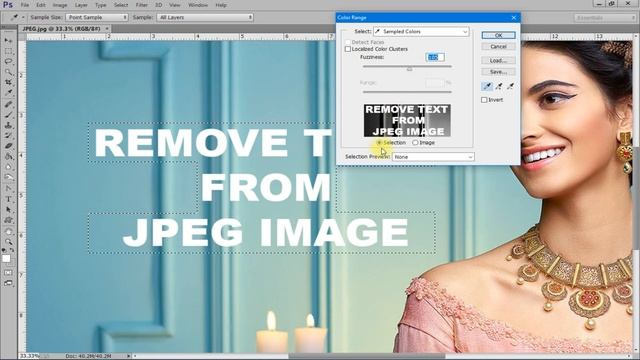The height and width of the screenshot is (360, 640).
Task: Open the Select Sampled Colors dropdown
Action: (421, 31)
